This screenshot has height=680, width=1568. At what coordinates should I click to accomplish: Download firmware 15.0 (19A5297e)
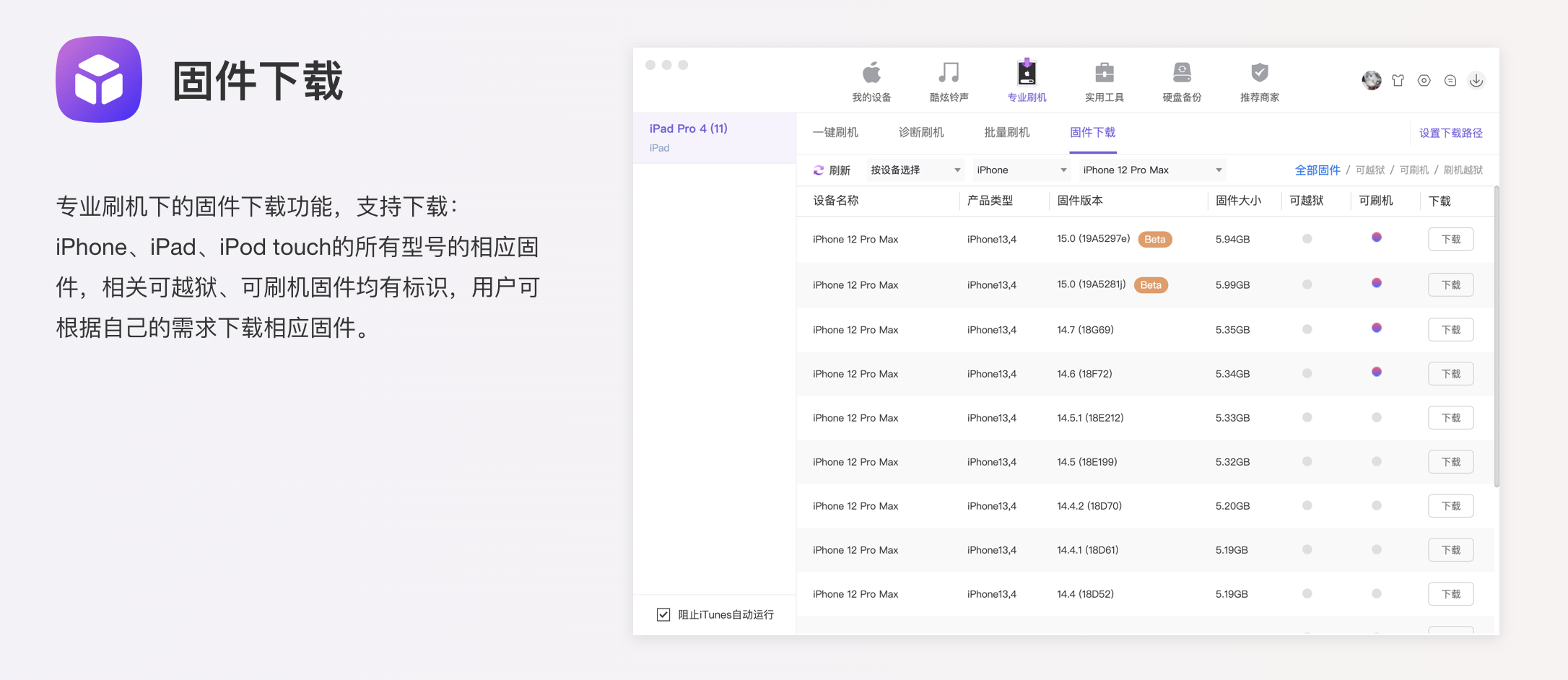pyautogui.click(x=1451, y=240)
